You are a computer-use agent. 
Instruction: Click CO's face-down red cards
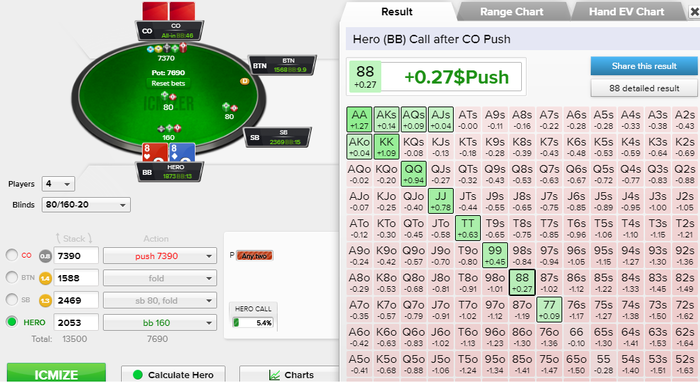[169, 11]
